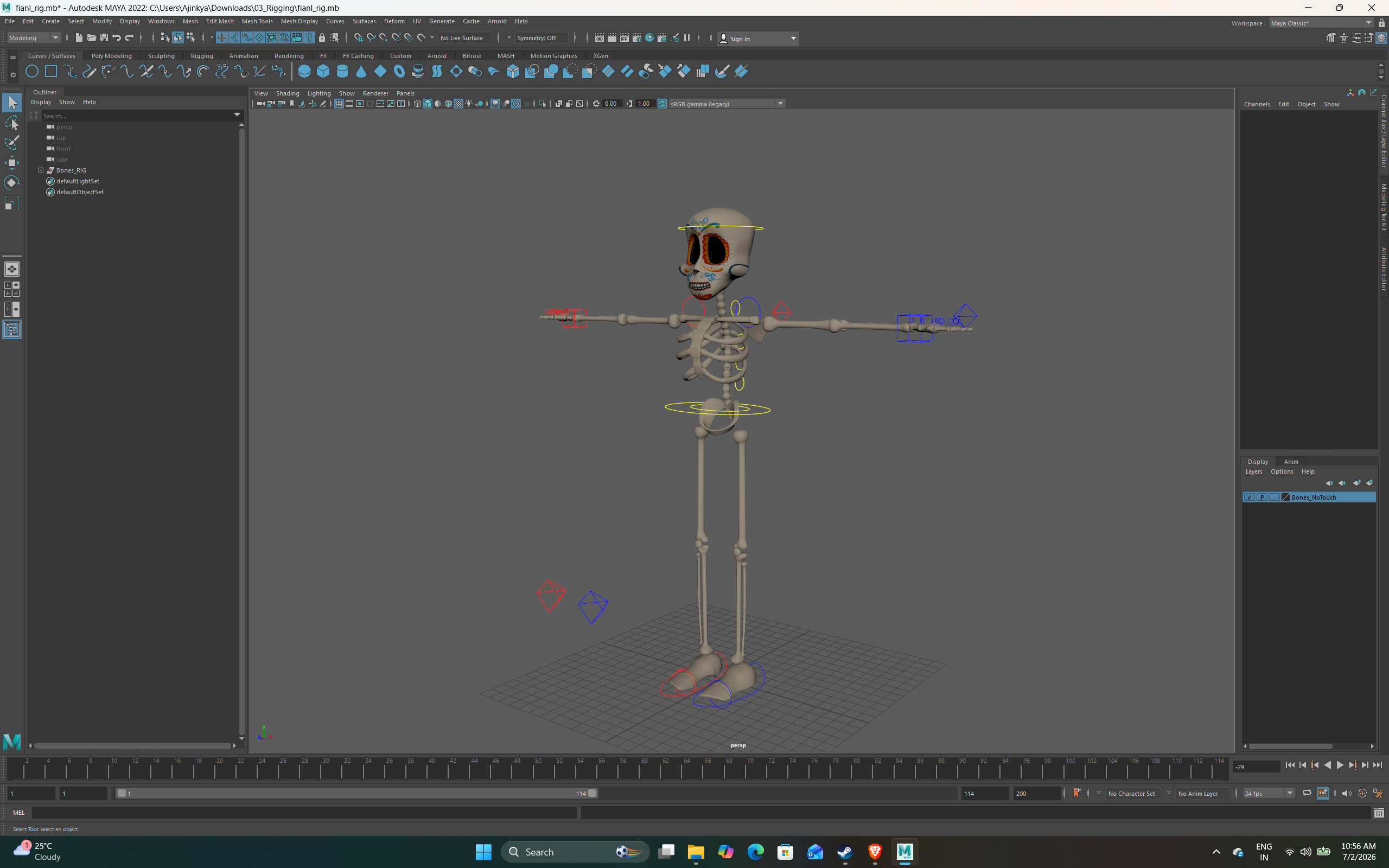This screenshot has height=868, width=1389.
Task: Click the Open Scene folder icon
Action: point(91,38)
